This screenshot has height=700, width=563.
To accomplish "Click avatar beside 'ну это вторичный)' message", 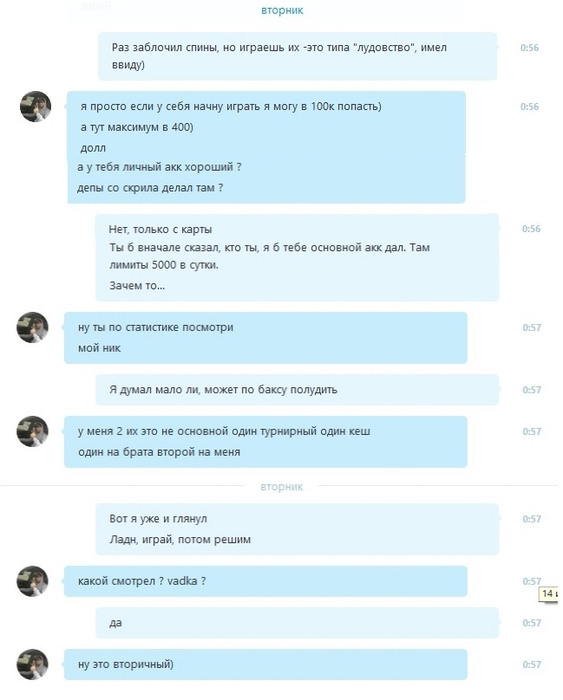I will (x=32, y=665).
